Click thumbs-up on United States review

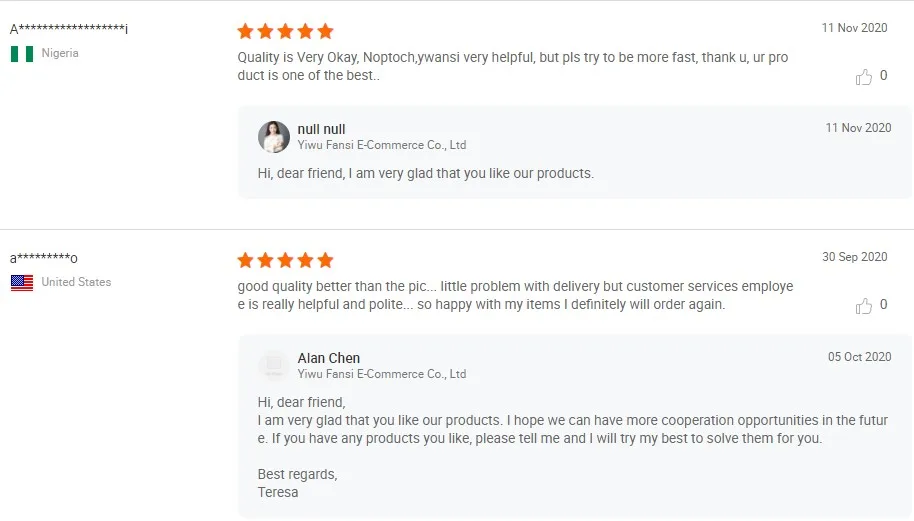coord(864,306)
